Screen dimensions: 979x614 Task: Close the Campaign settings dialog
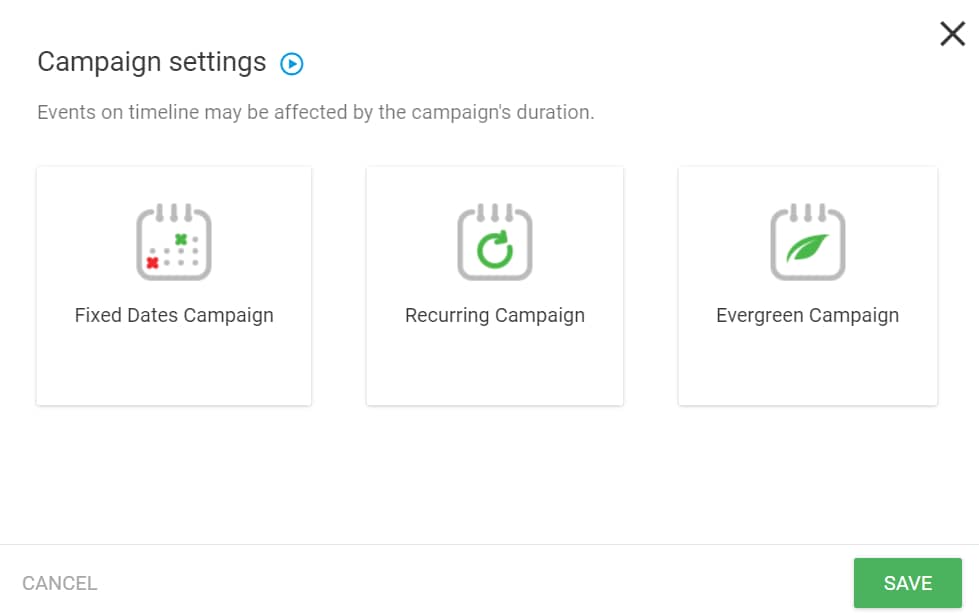pyautogui.click(x=952, y=34)
